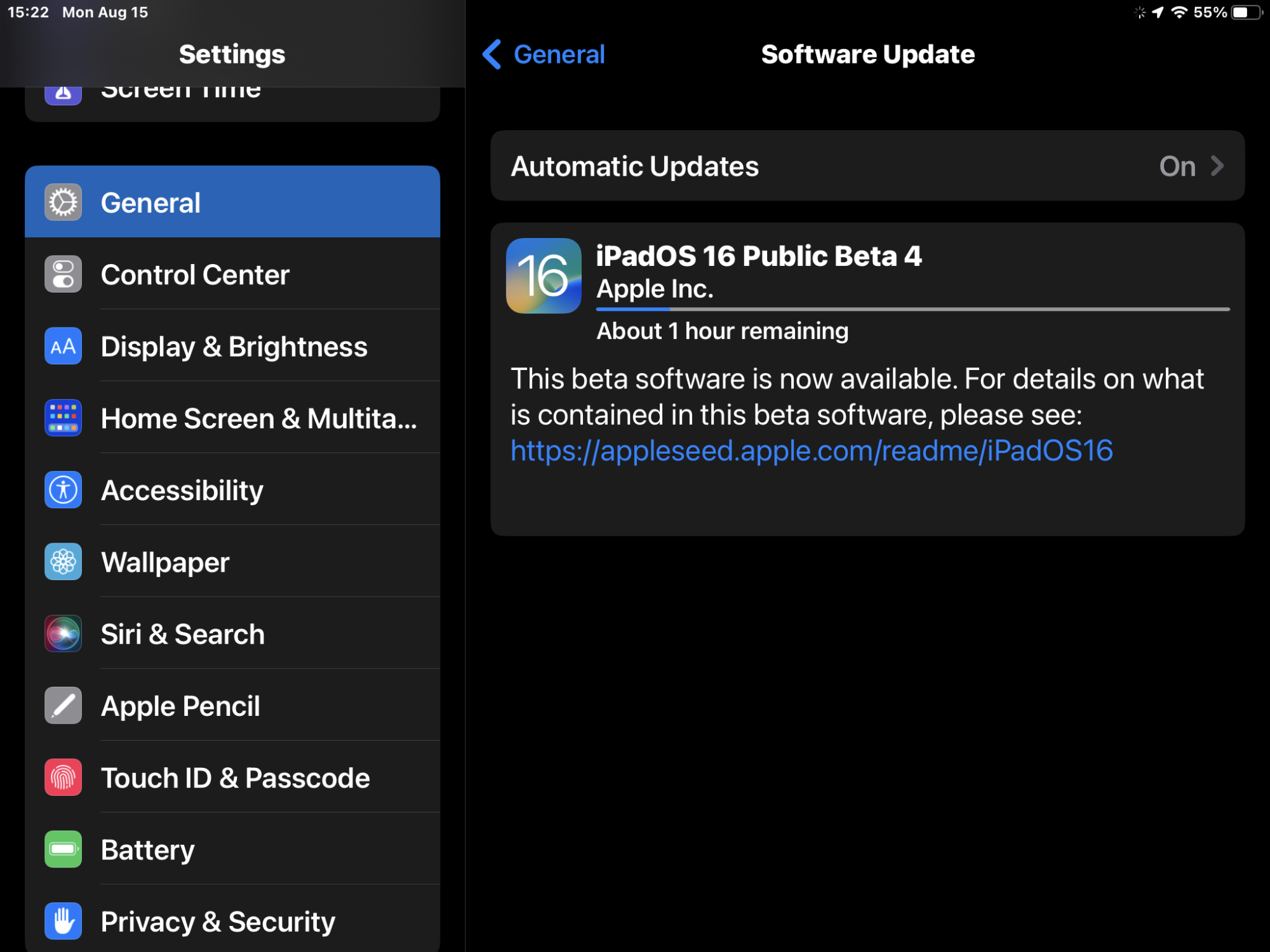Open Home Screen & Multitasking settings
Image resolution: width=1270 pixels, height=952 pixels.
pos(258,419)
